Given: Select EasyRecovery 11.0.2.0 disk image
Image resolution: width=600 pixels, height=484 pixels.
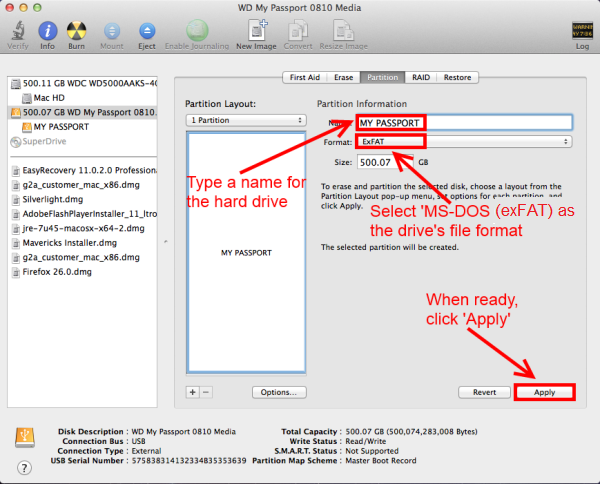Looking at the screenshot, I should click(x=84, y=170).
